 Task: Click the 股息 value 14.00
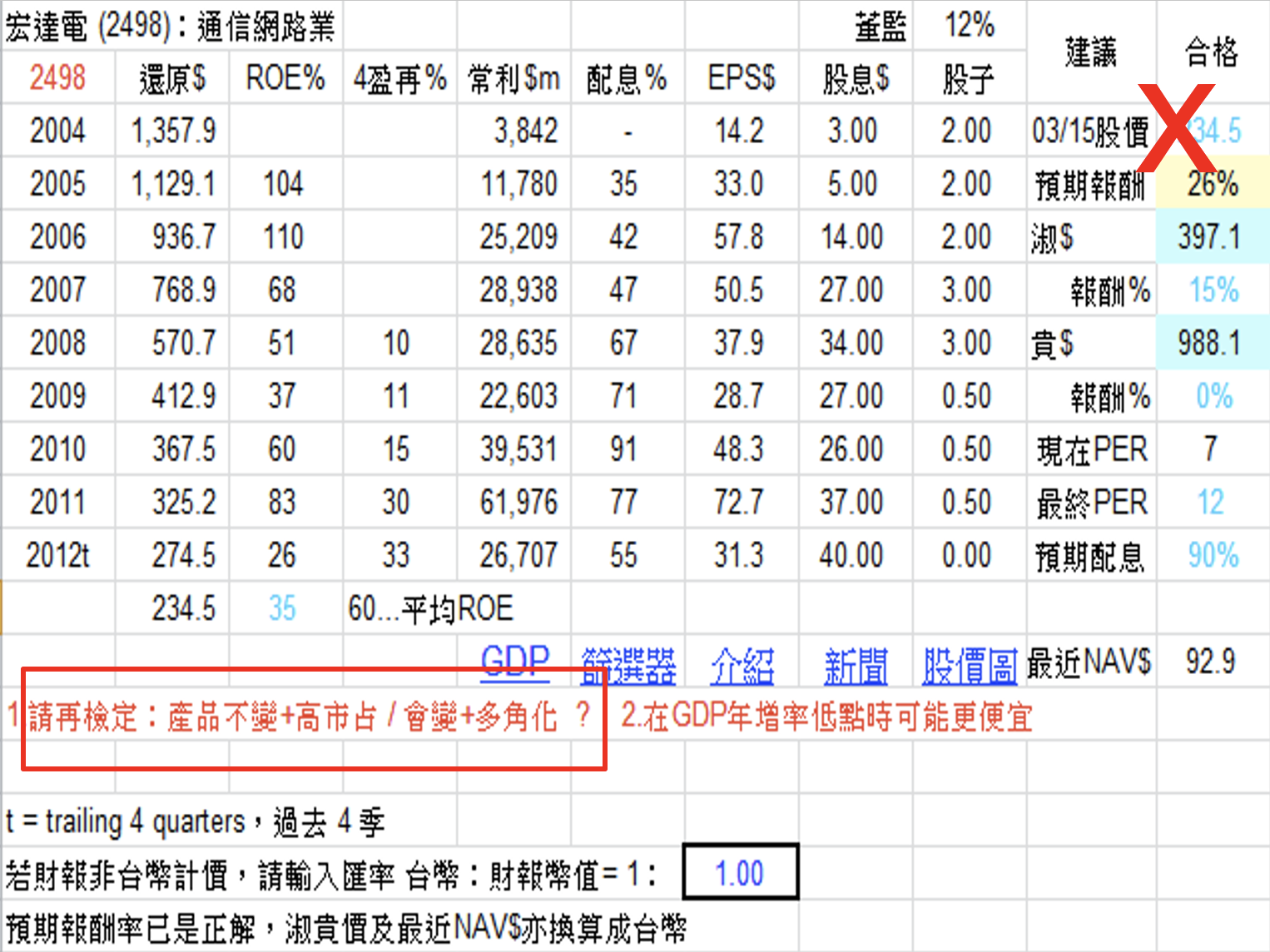click(x=852, y=237)
